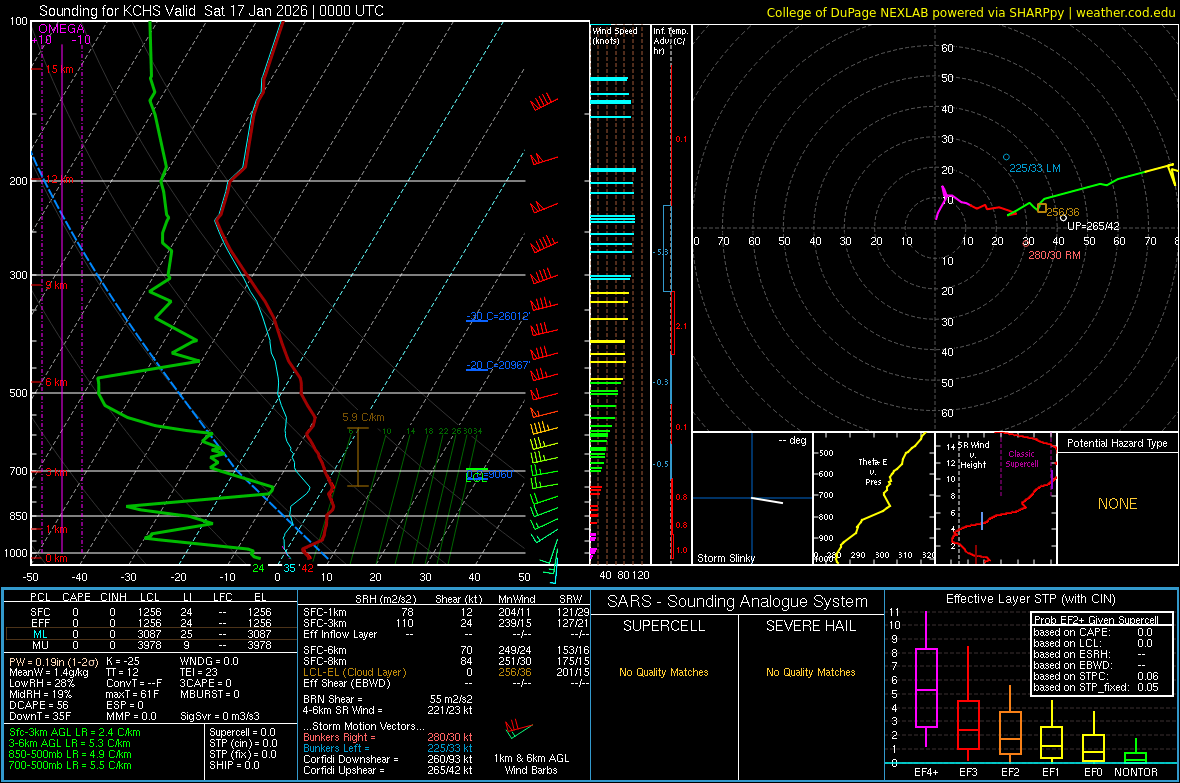
Task: Click the 'Wind Speed (knots)' panel header
Action: (x=615, y=35)
